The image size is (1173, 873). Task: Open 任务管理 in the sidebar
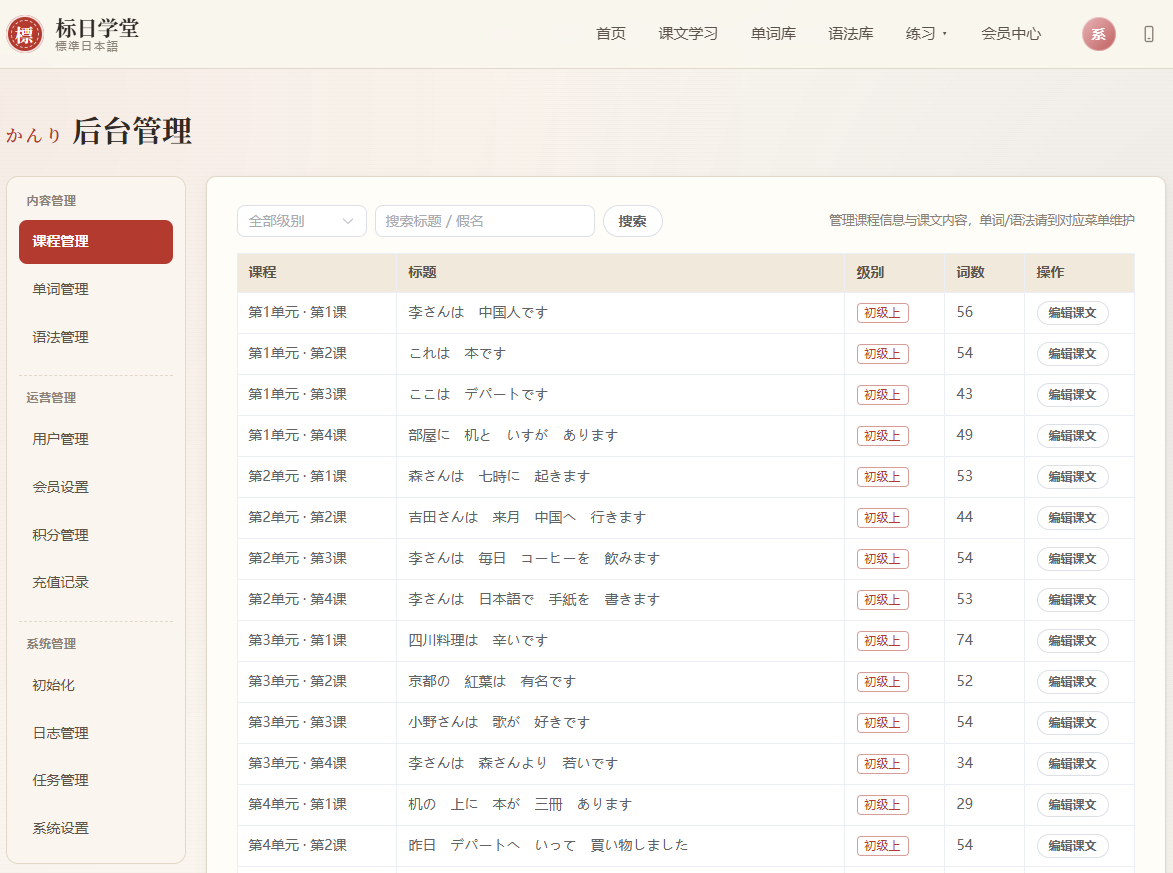(96, 780)
